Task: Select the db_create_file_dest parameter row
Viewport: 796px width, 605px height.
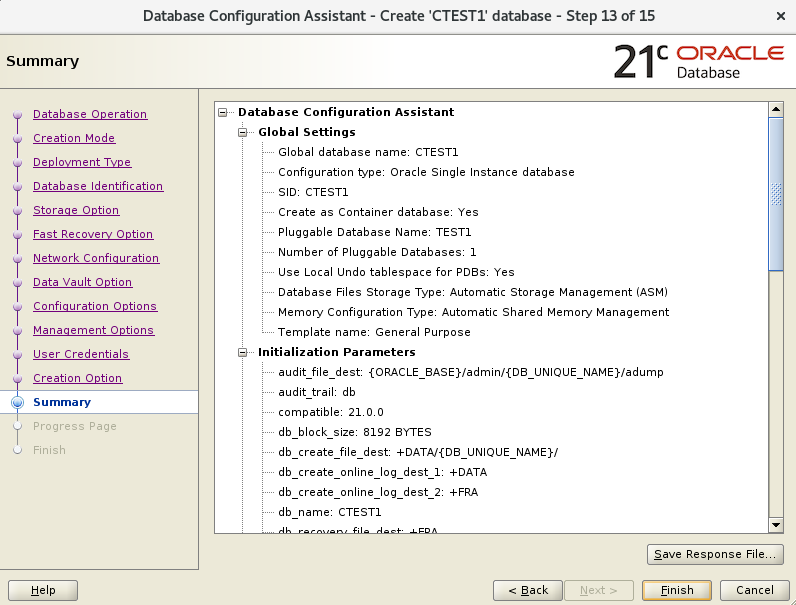Action: [x=418, y=452]
